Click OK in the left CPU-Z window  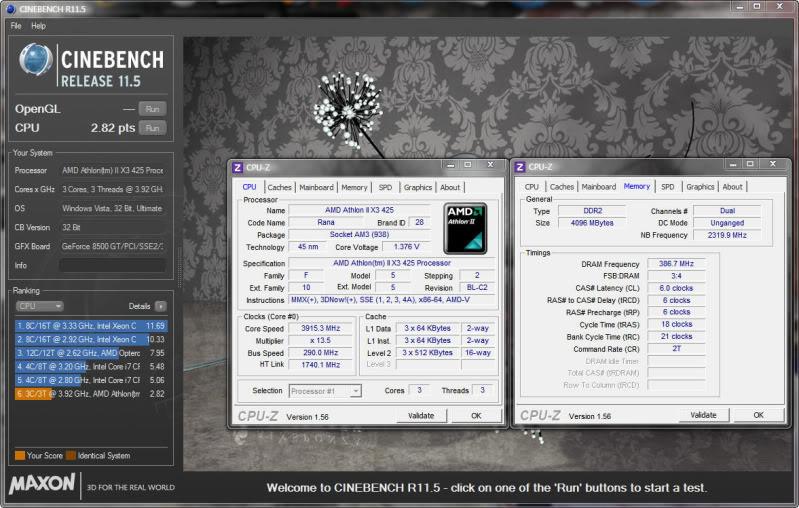tap(476, 416)
